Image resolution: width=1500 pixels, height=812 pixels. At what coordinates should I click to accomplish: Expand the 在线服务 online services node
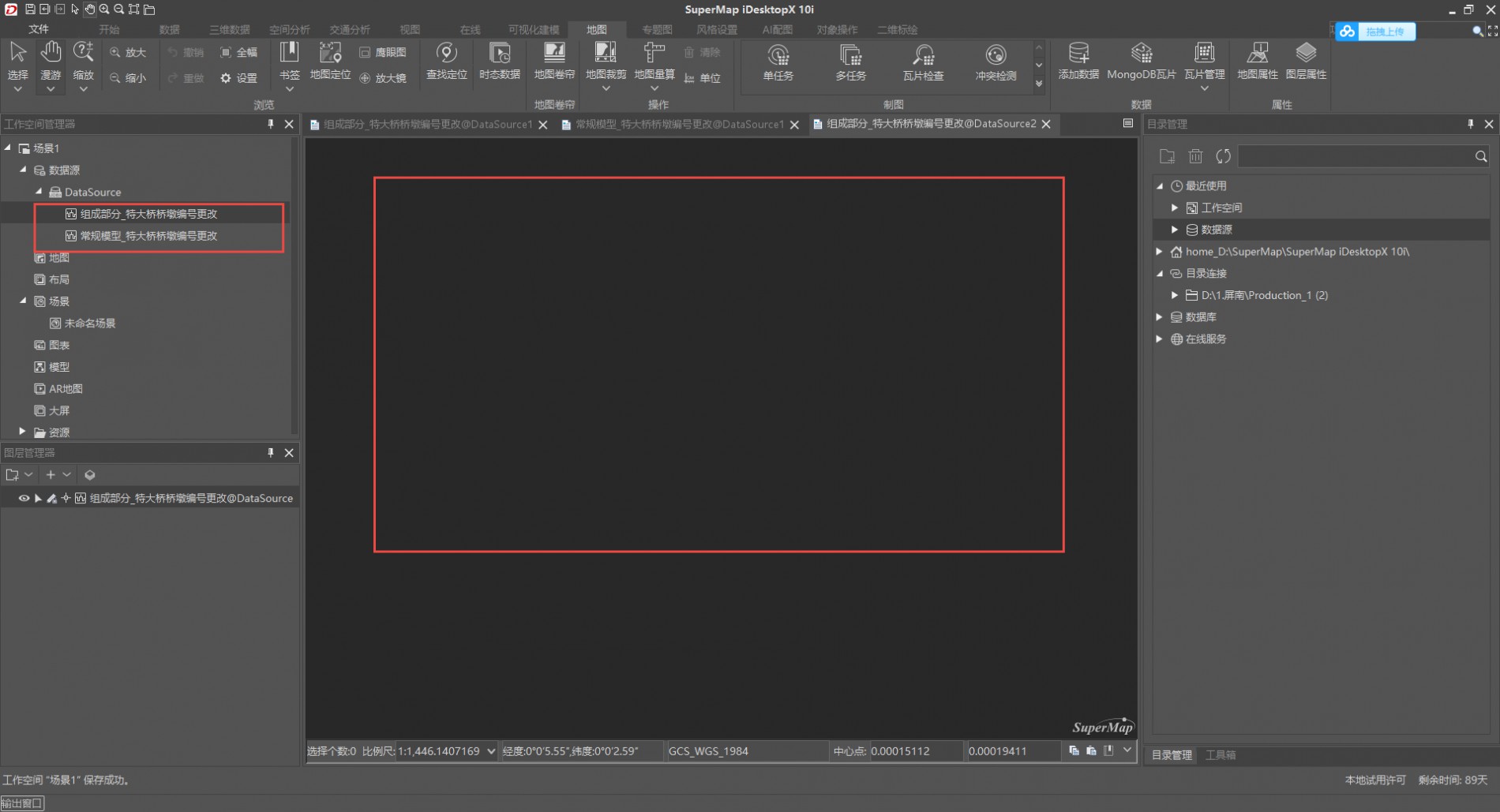tap(1160, 339)
